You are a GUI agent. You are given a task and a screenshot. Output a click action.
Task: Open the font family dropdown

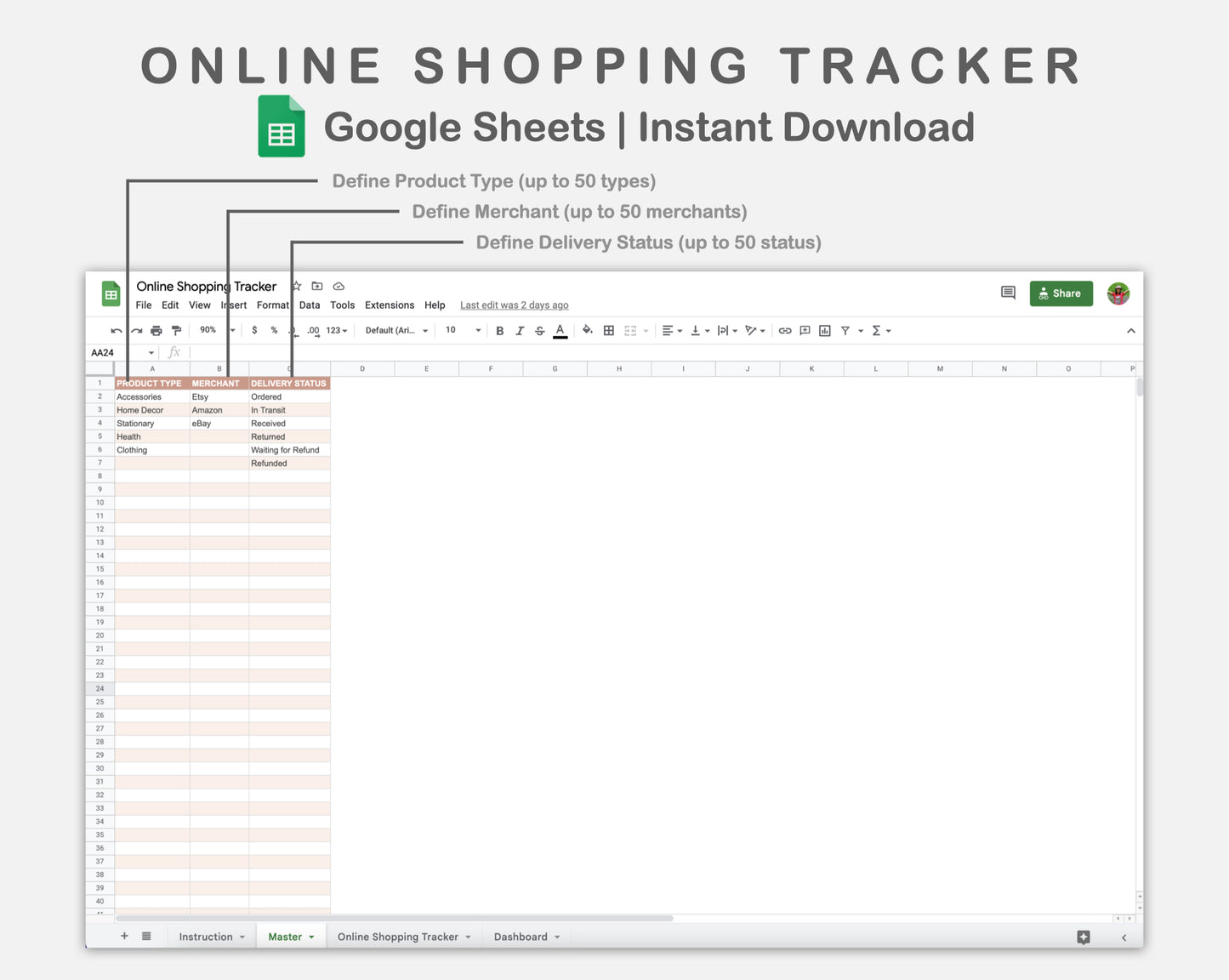395,330
